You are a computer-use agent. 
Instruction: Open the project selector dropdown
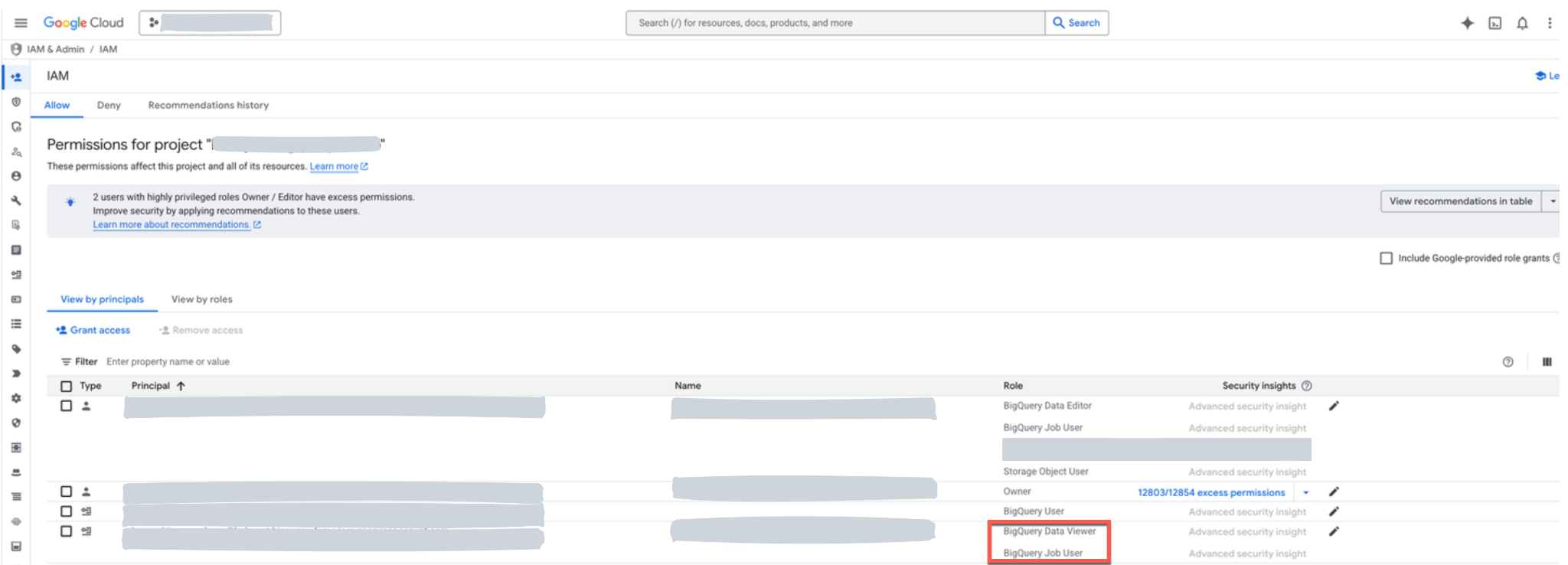click(210, 23)
